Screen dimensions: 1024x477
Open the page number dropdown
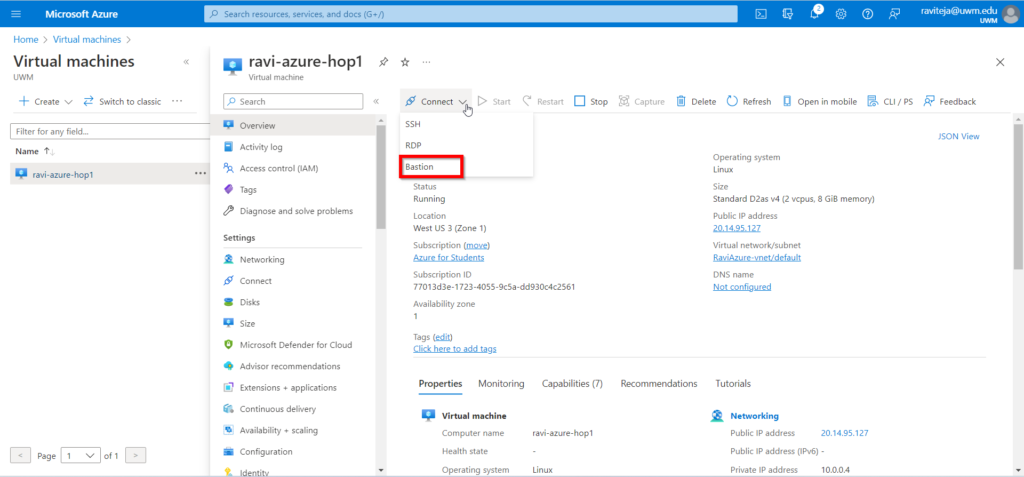pyautogui.click(x=81, y=455)
